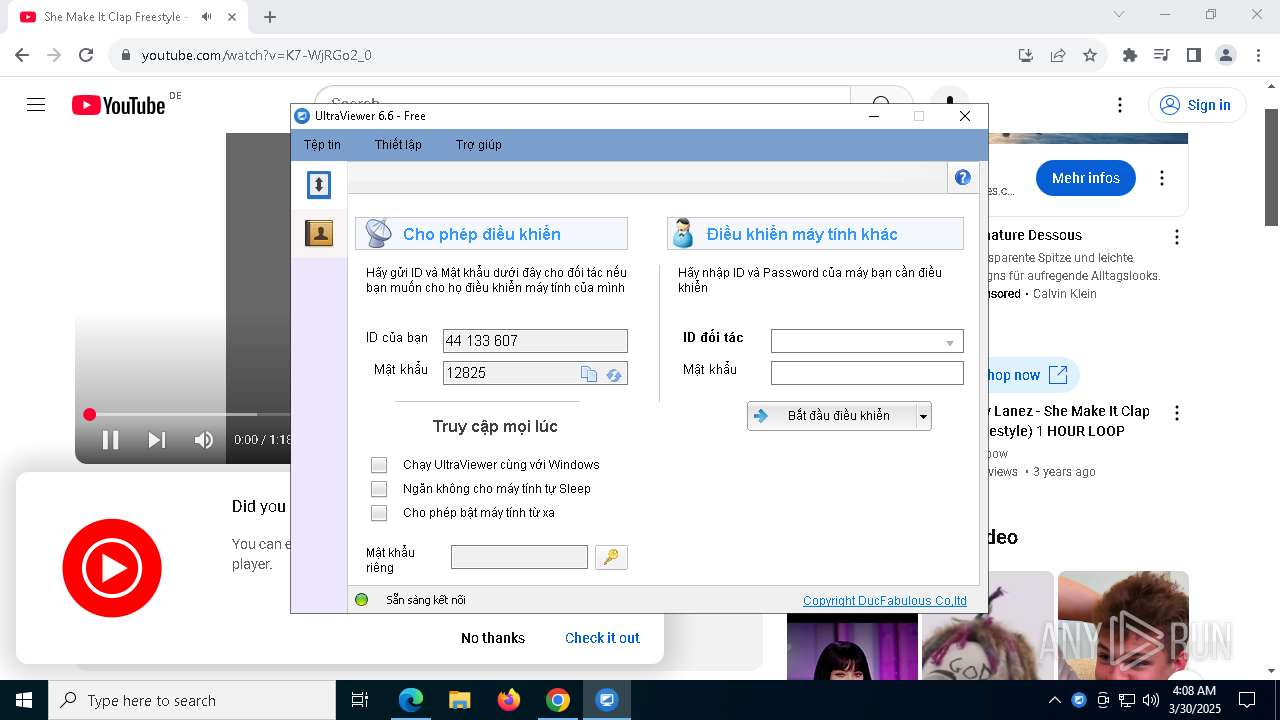Open the remote control panel sidebar icon

click(x=318, y=184)
